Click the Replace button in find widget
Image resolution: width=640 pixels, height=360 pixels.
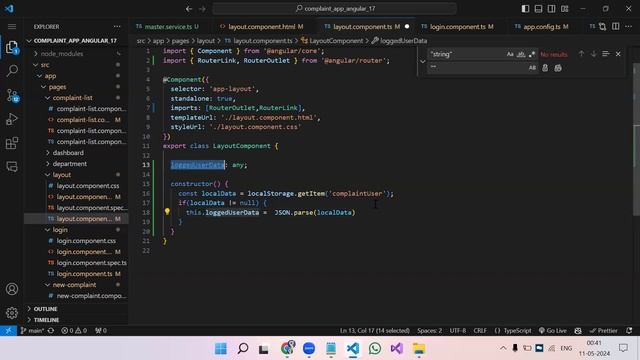(x=545, y=68)
